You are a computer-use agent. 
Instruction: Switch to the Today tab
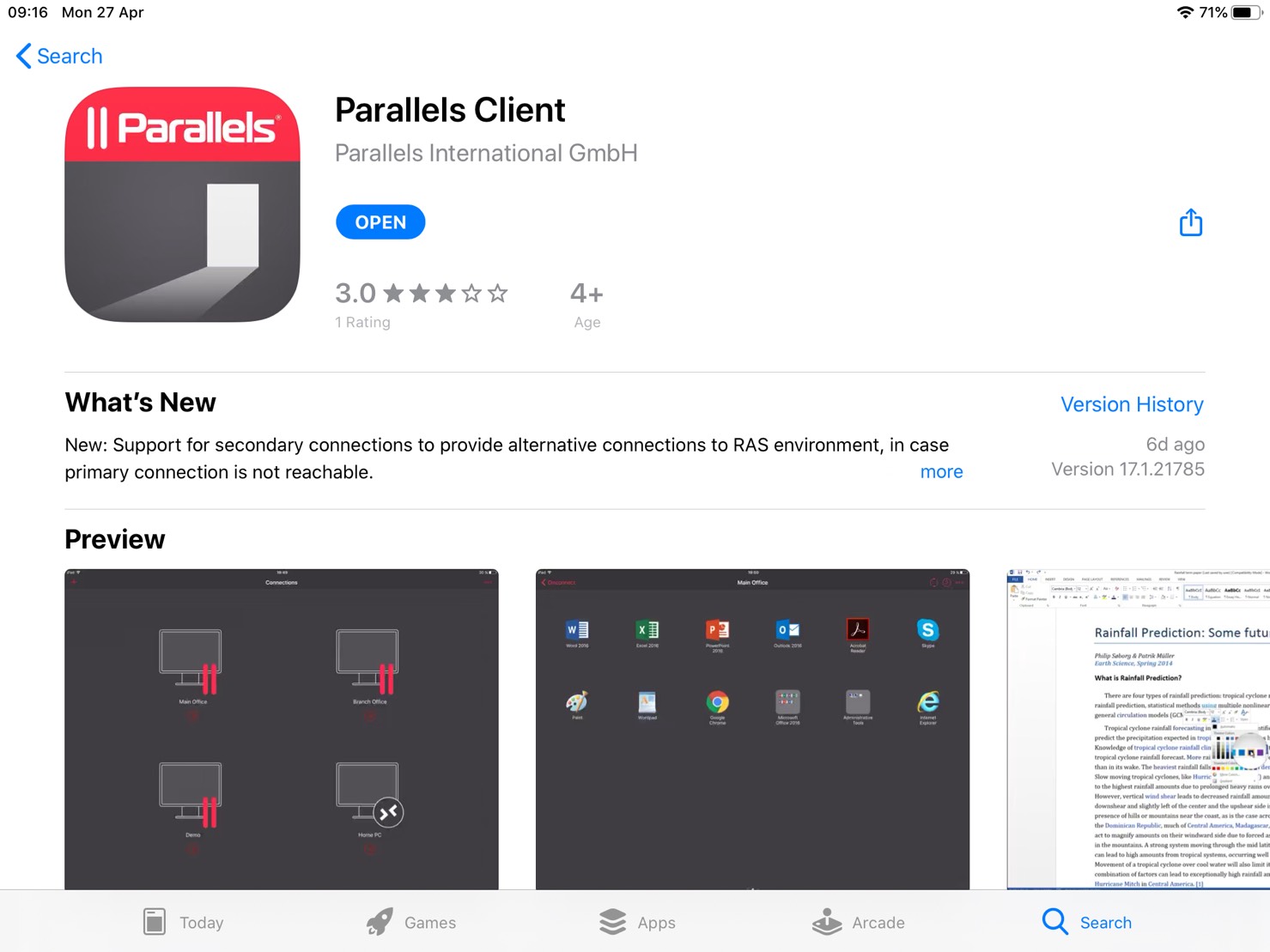(183, 922)
